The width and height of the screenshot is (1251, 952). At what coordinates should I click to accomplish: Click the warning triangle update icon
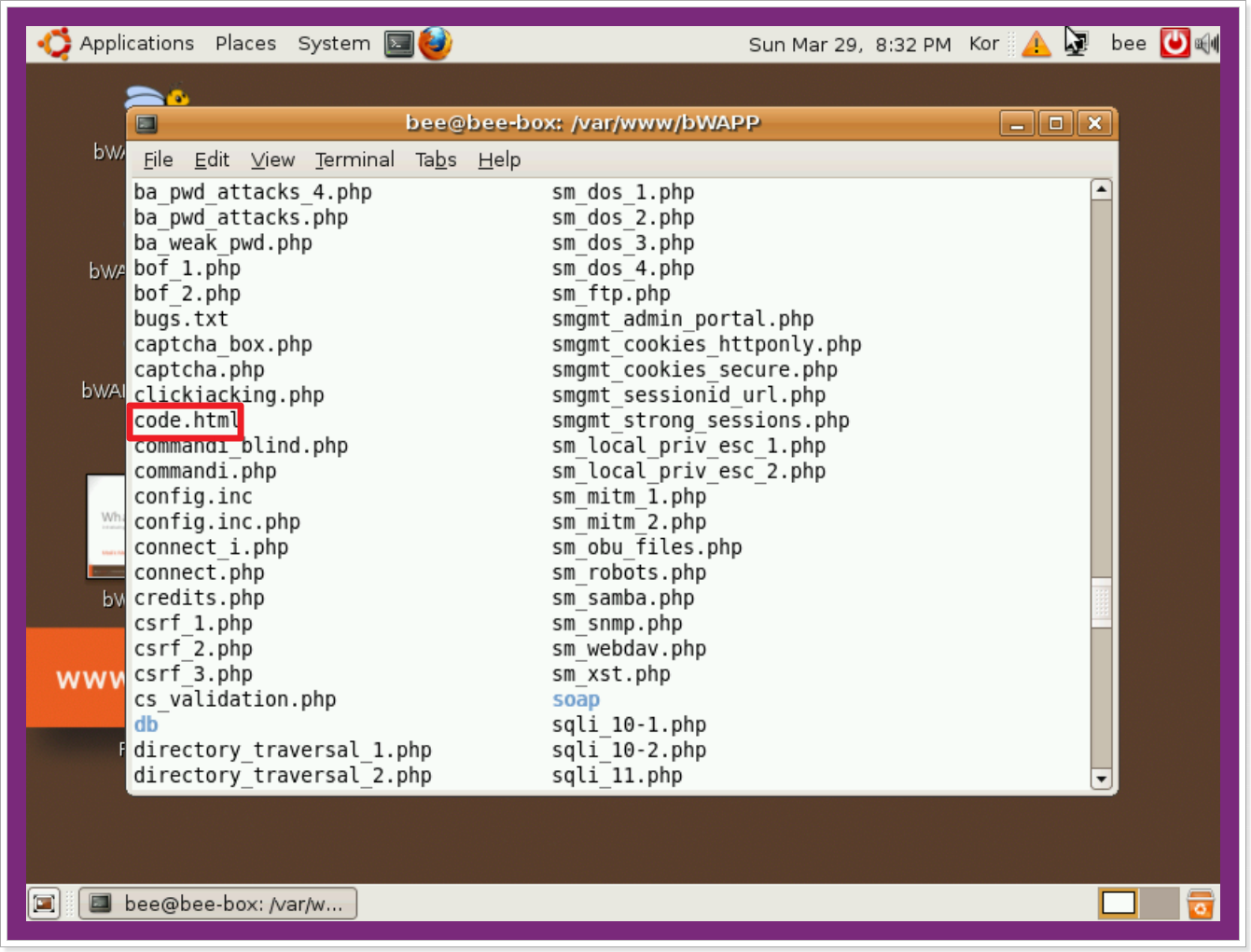pyautogui.click(x=1036, y=44)
